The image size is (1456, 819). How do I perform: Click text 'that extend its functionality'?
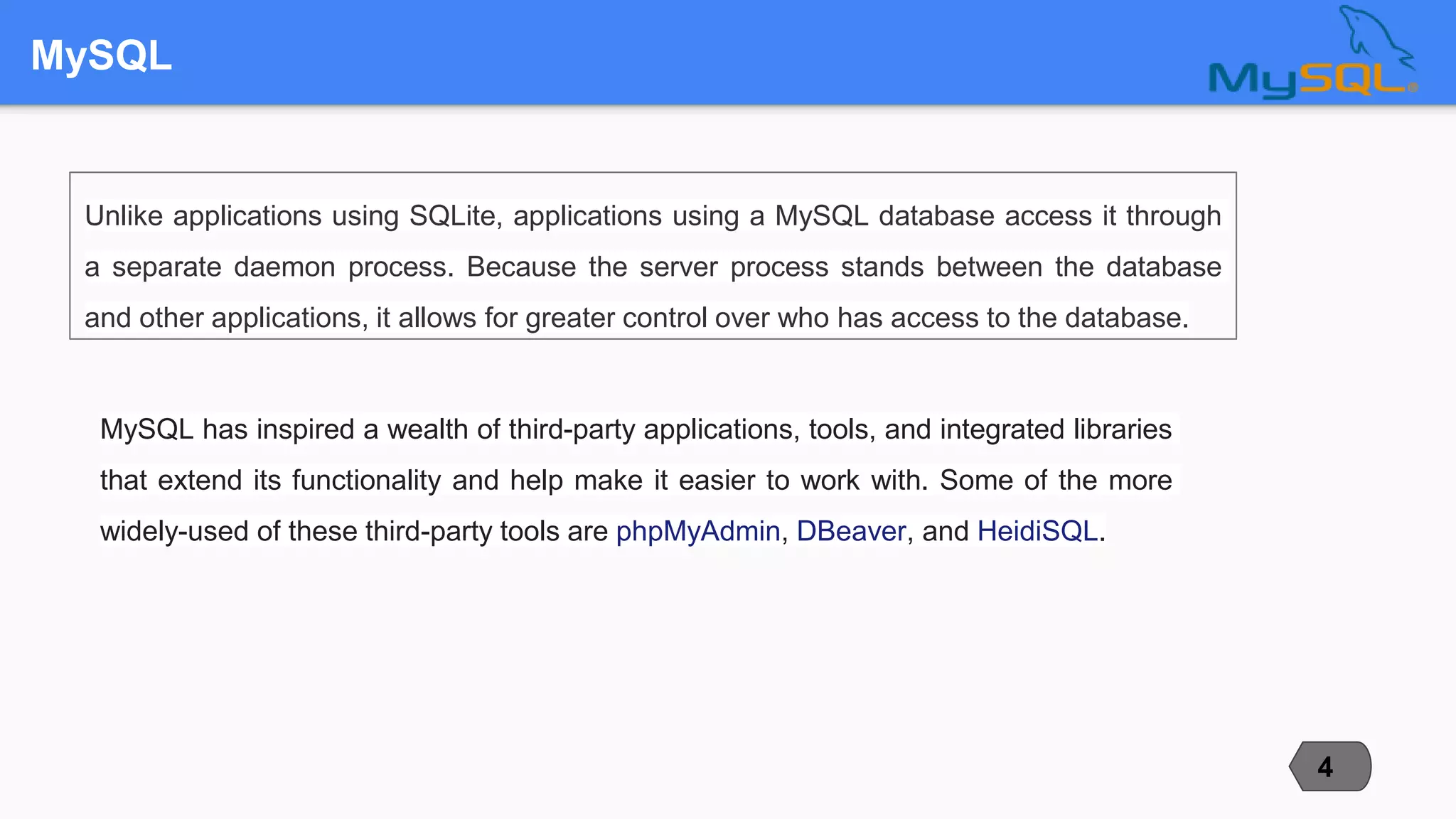(270, 481)
